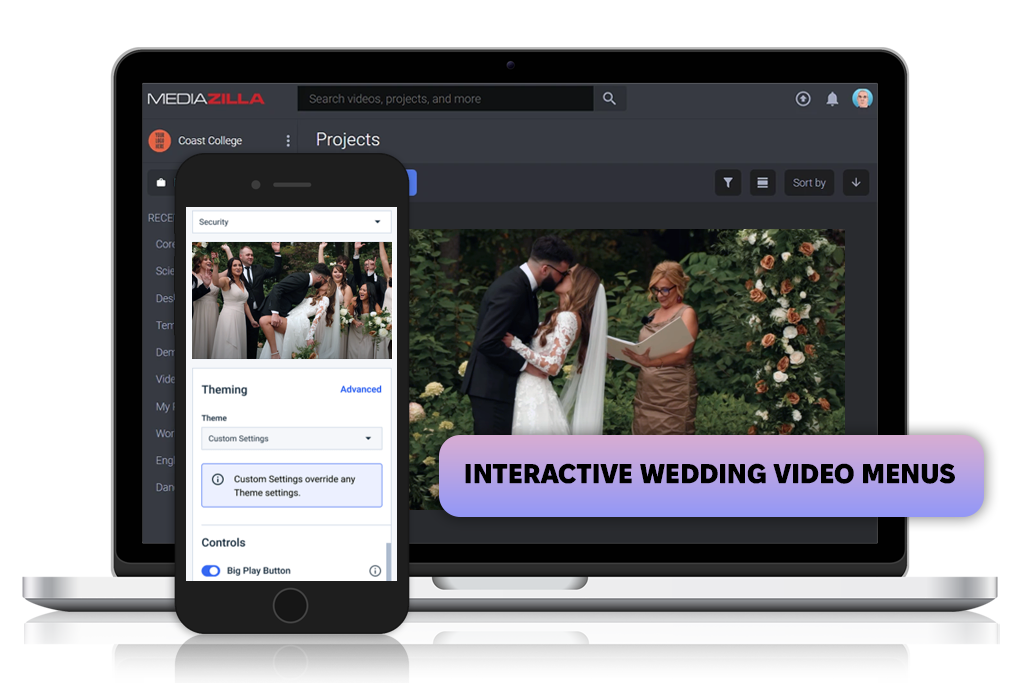This screenshot has height=683, width=1024.
Task: Toggle the Big Play Button switch
Action: [x=211, y=571]
